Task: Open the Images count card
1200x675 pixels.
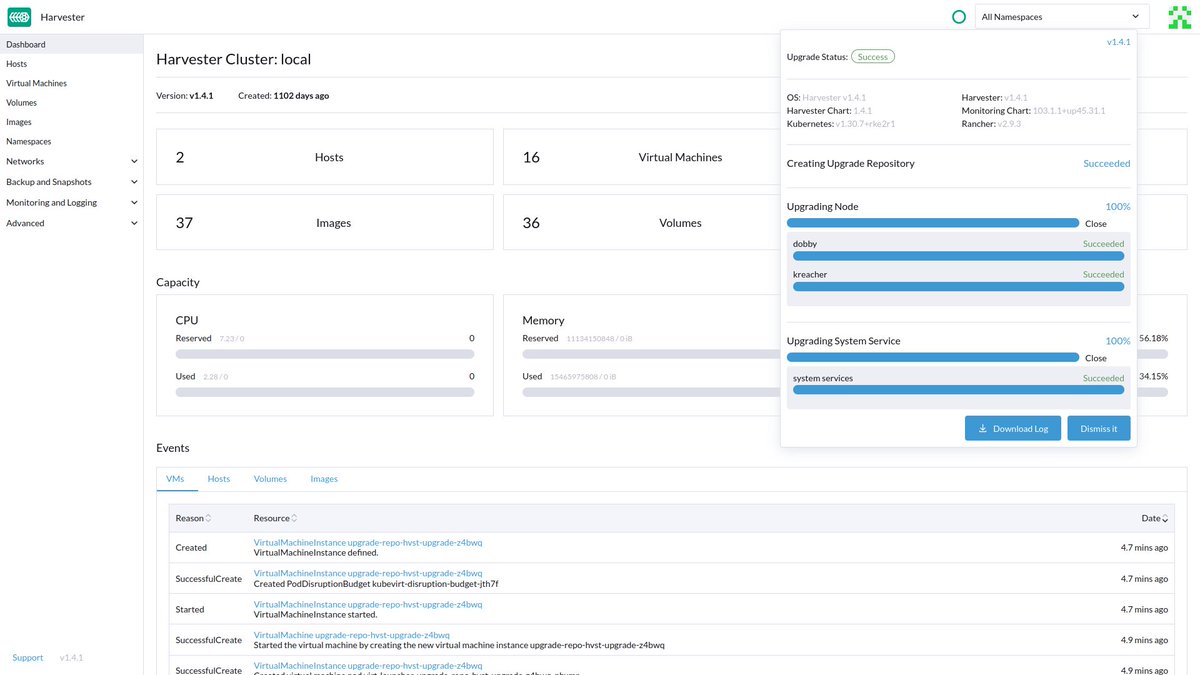Action: 325,222
